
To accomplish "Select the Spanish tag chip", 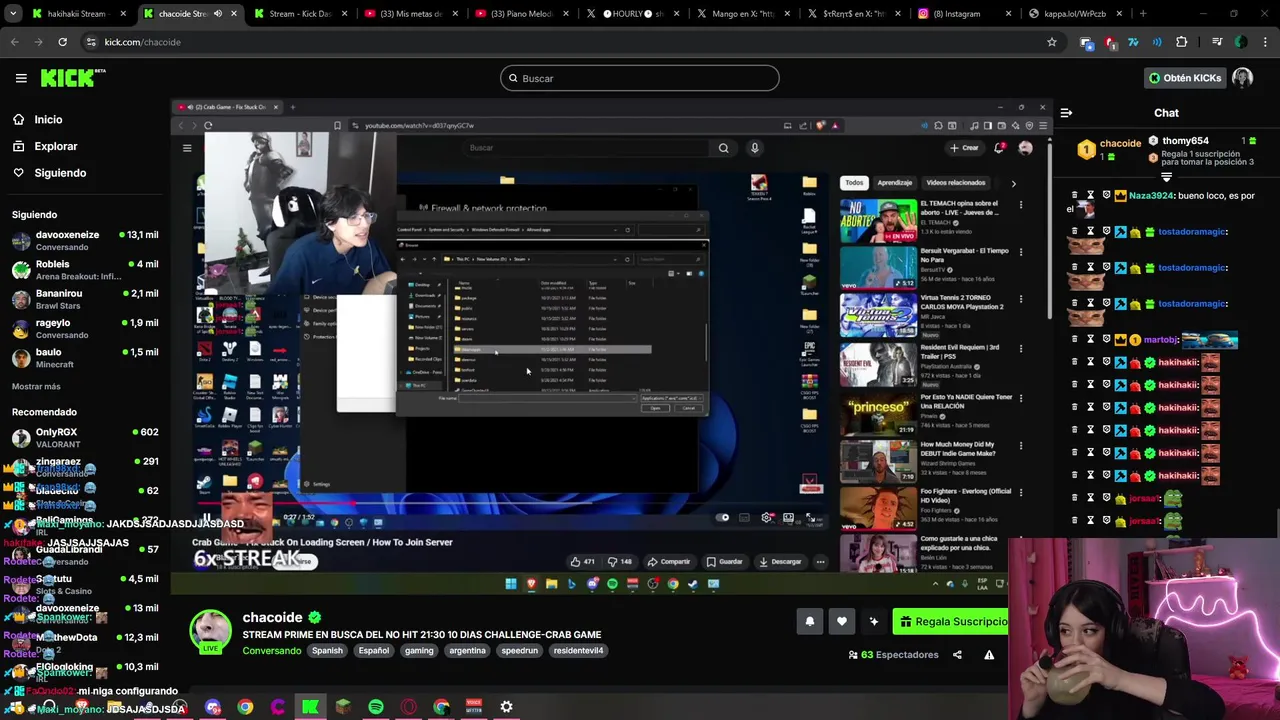I will 327,650.
